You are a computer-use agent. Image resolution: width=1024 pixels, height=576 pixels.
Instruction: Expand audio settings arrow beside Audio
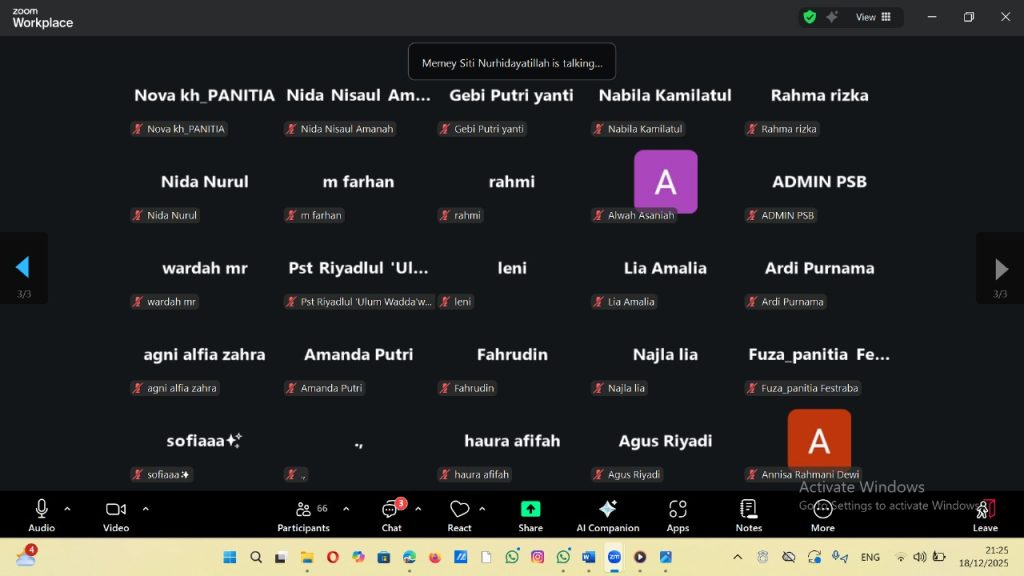[67, 509]
